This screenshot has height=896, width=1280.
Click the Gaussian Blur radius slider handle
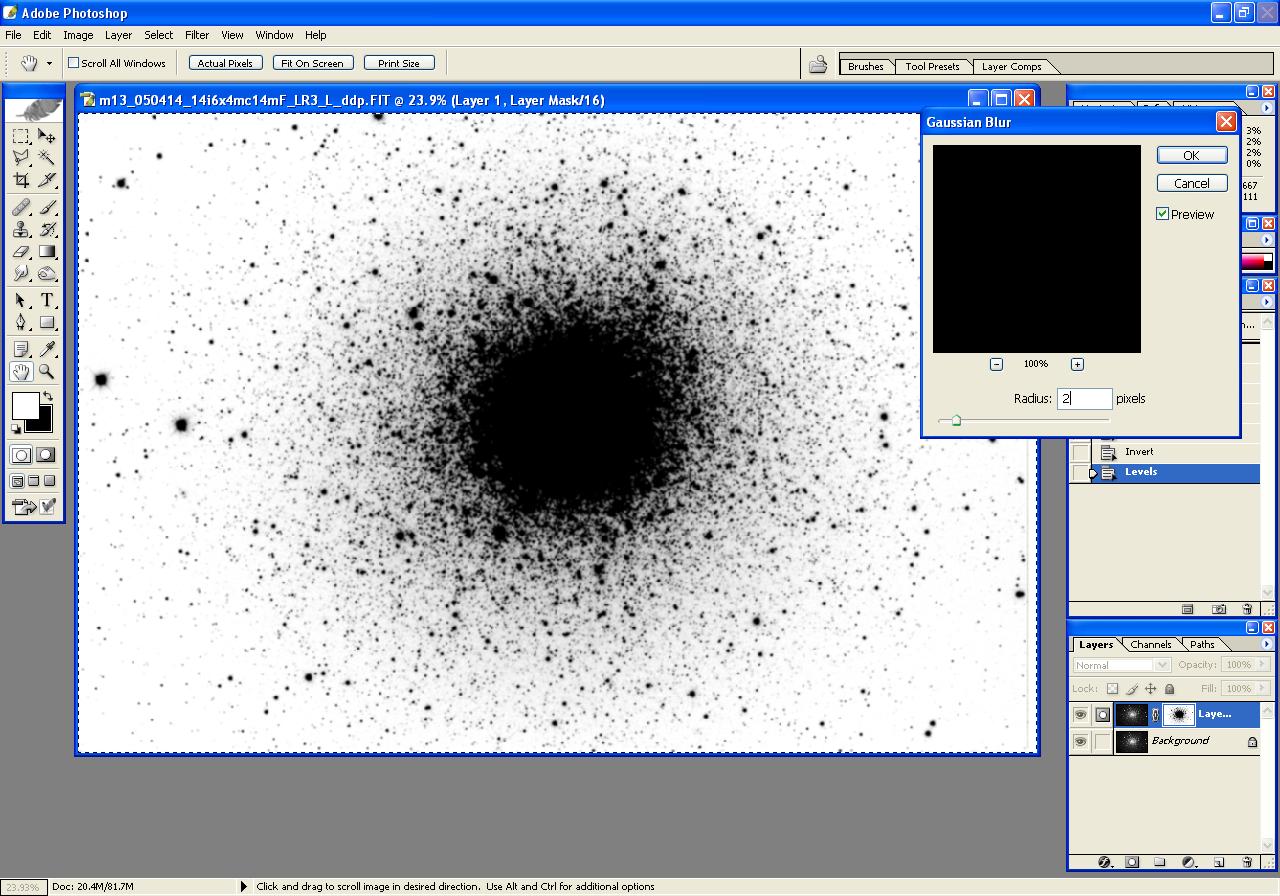tap(956, 421)
